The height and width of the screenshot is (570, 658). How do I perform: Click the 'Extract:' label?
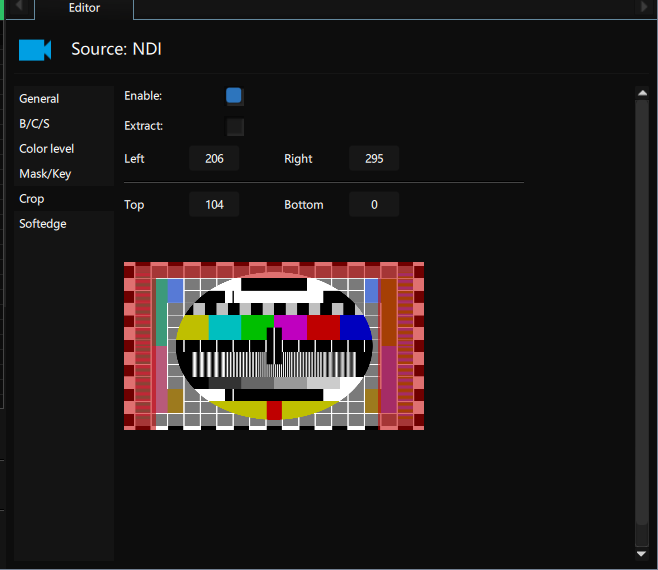(x=144, y=126)
